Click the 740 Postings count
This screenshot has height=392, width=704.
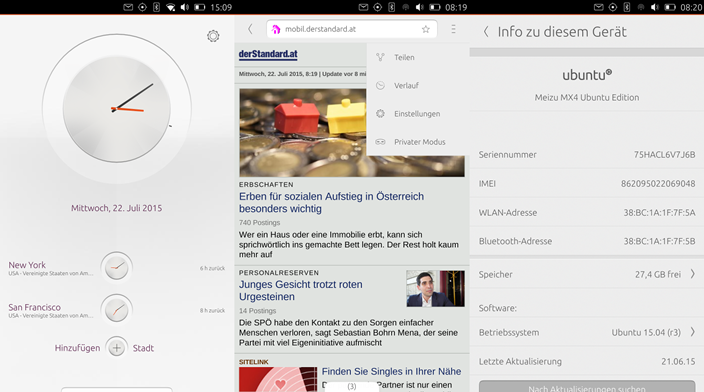click(x=259, y=222)
